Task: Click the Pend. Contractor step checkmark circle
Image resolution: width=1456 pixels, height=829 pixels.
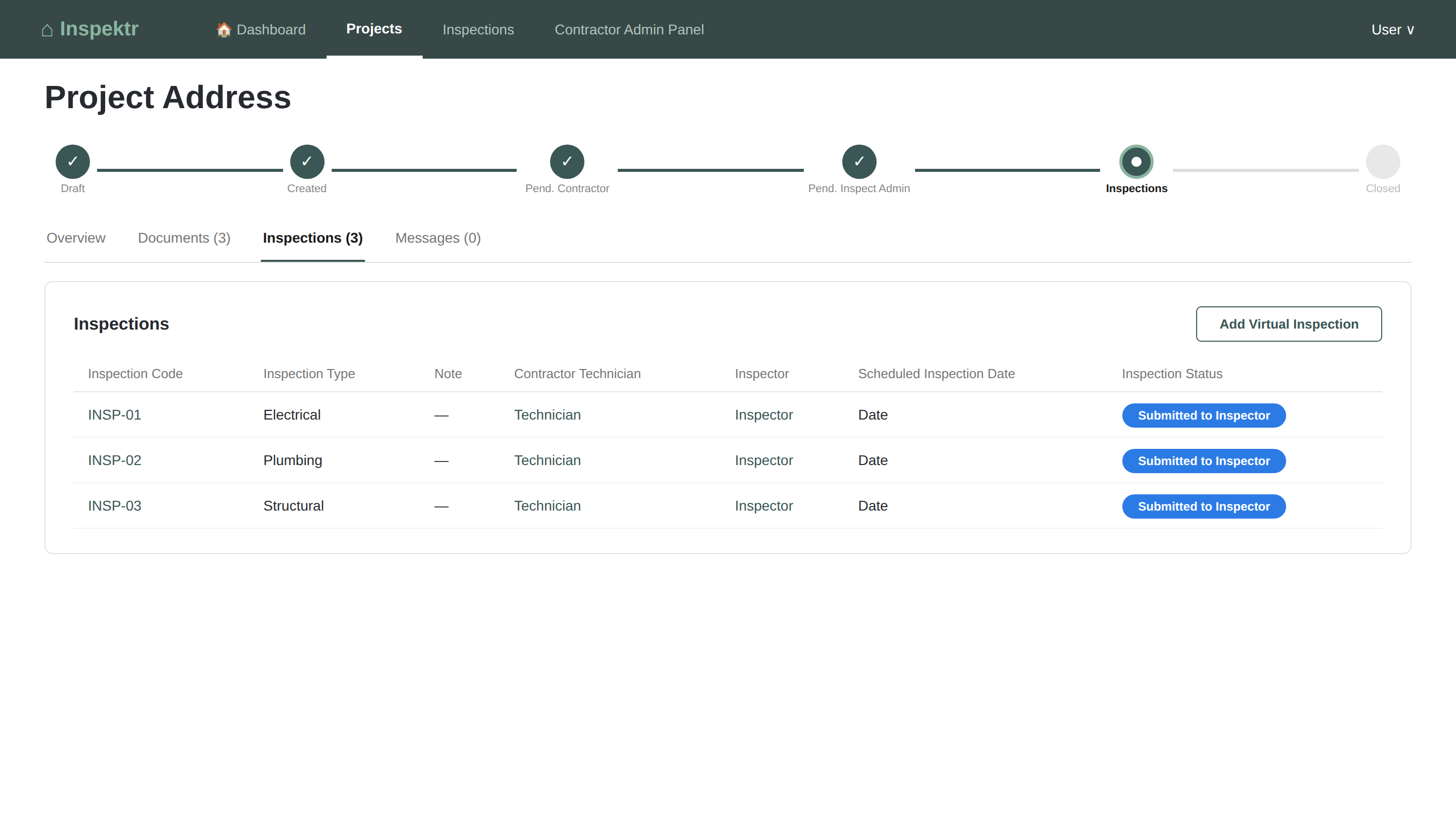Action: pyautogui.click(x=567, y=162)
